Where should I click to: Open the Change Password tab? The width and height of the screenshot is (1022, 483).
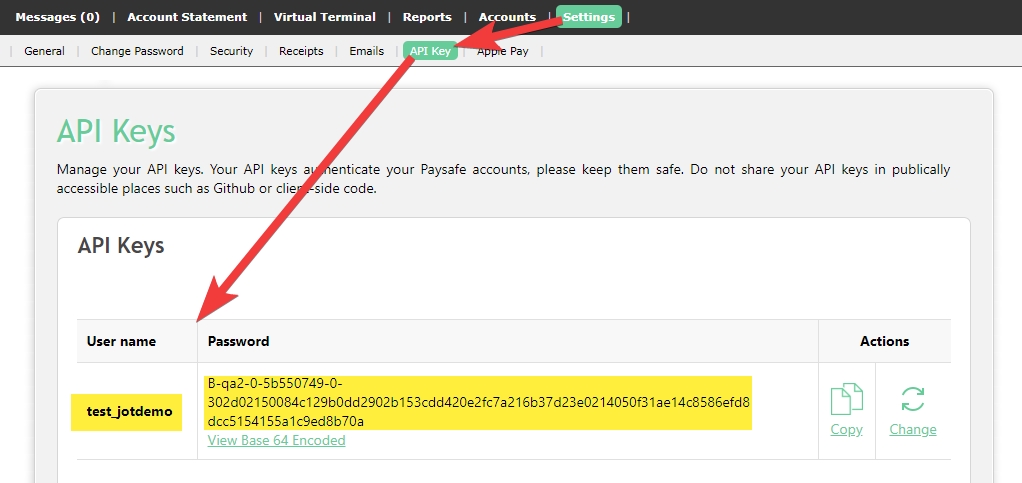click(x=137, y=51)
